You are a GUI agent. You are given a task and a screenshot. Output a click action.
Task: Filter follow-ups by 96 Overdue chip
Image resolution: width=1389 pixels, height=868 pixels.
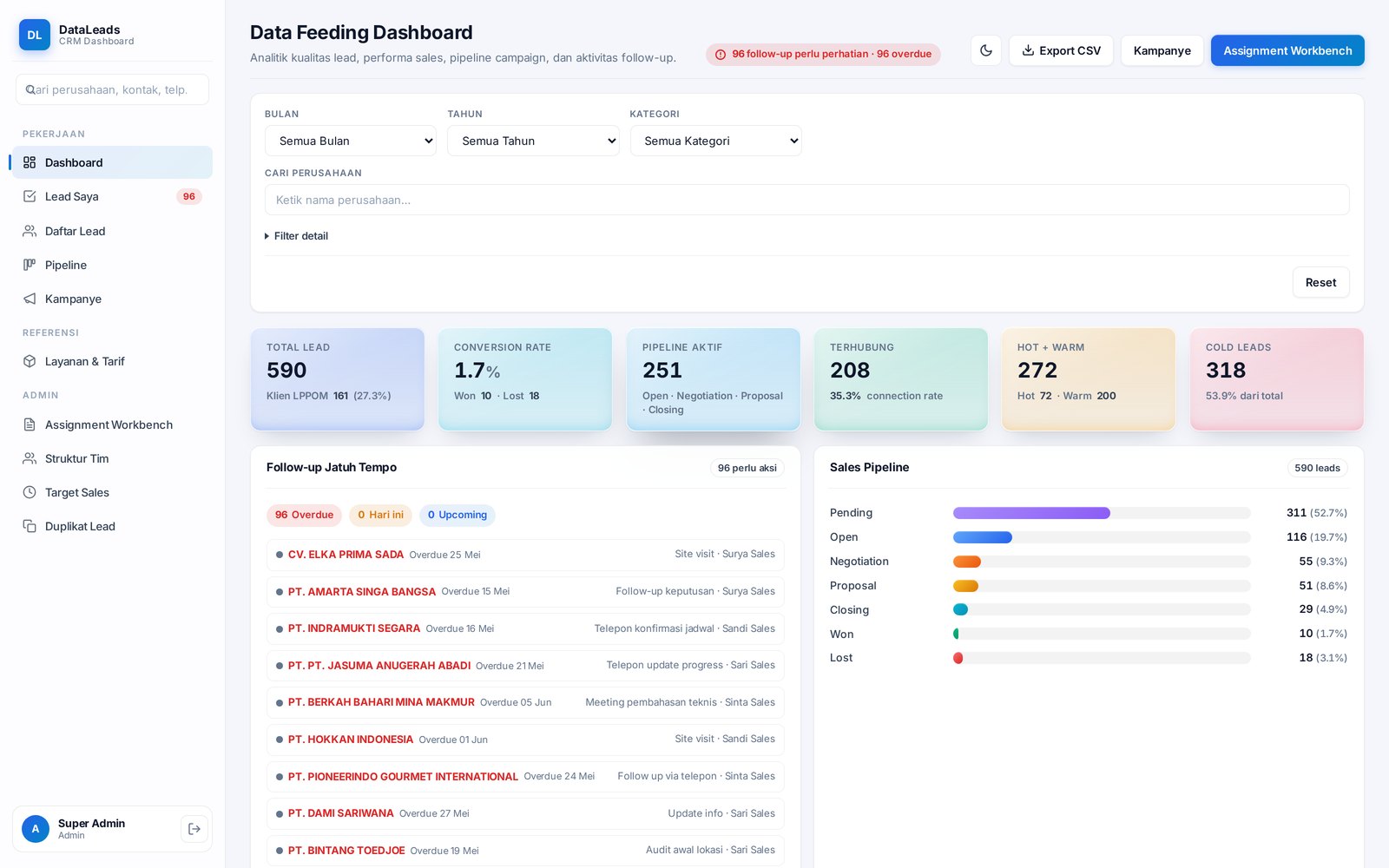304,515
